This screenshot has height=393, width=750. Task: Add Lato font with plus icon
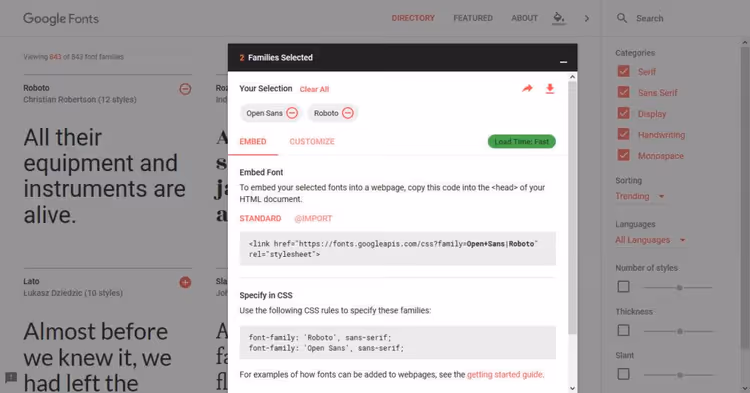185,283
